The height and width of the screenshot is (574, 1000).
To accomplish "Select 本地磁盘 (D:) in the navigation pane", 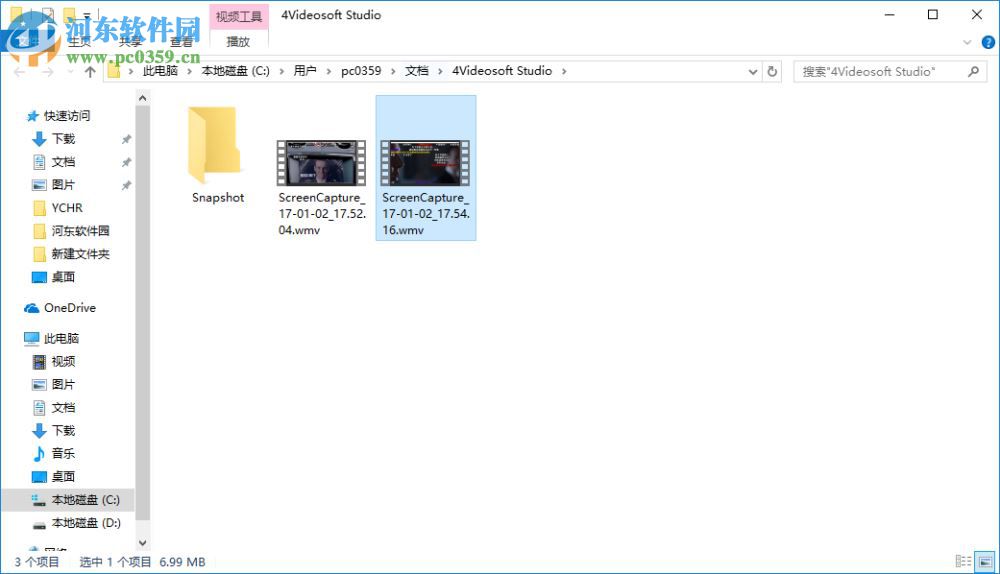I will [86, 523].
